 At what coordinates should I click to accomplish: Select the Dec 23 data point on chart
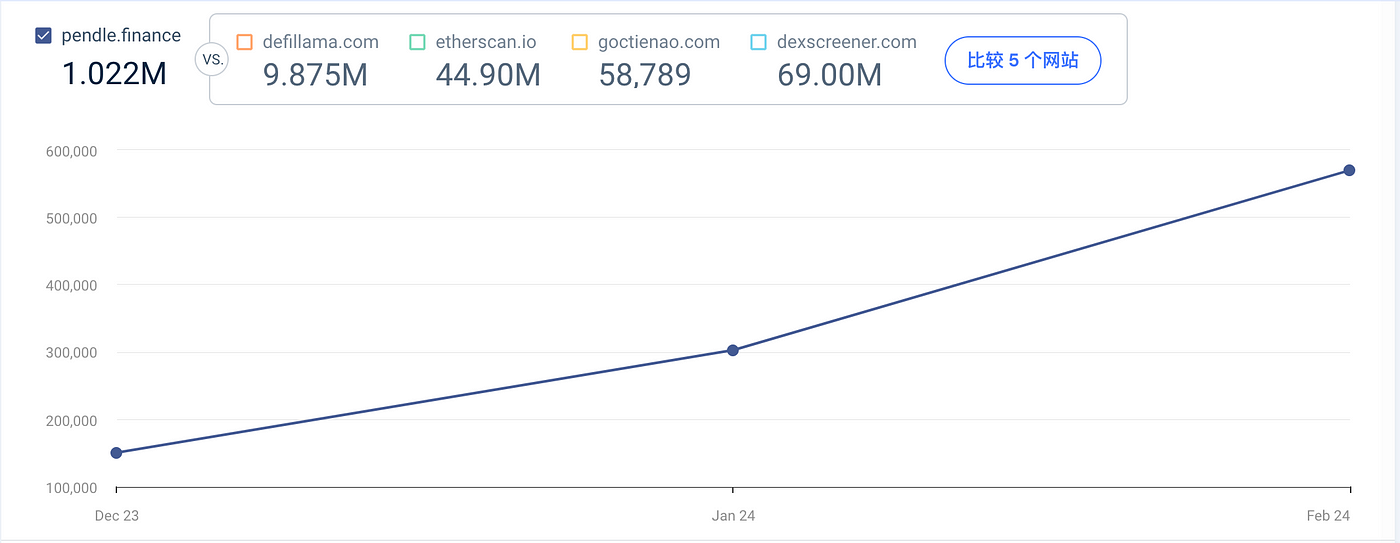pos(116,453)
